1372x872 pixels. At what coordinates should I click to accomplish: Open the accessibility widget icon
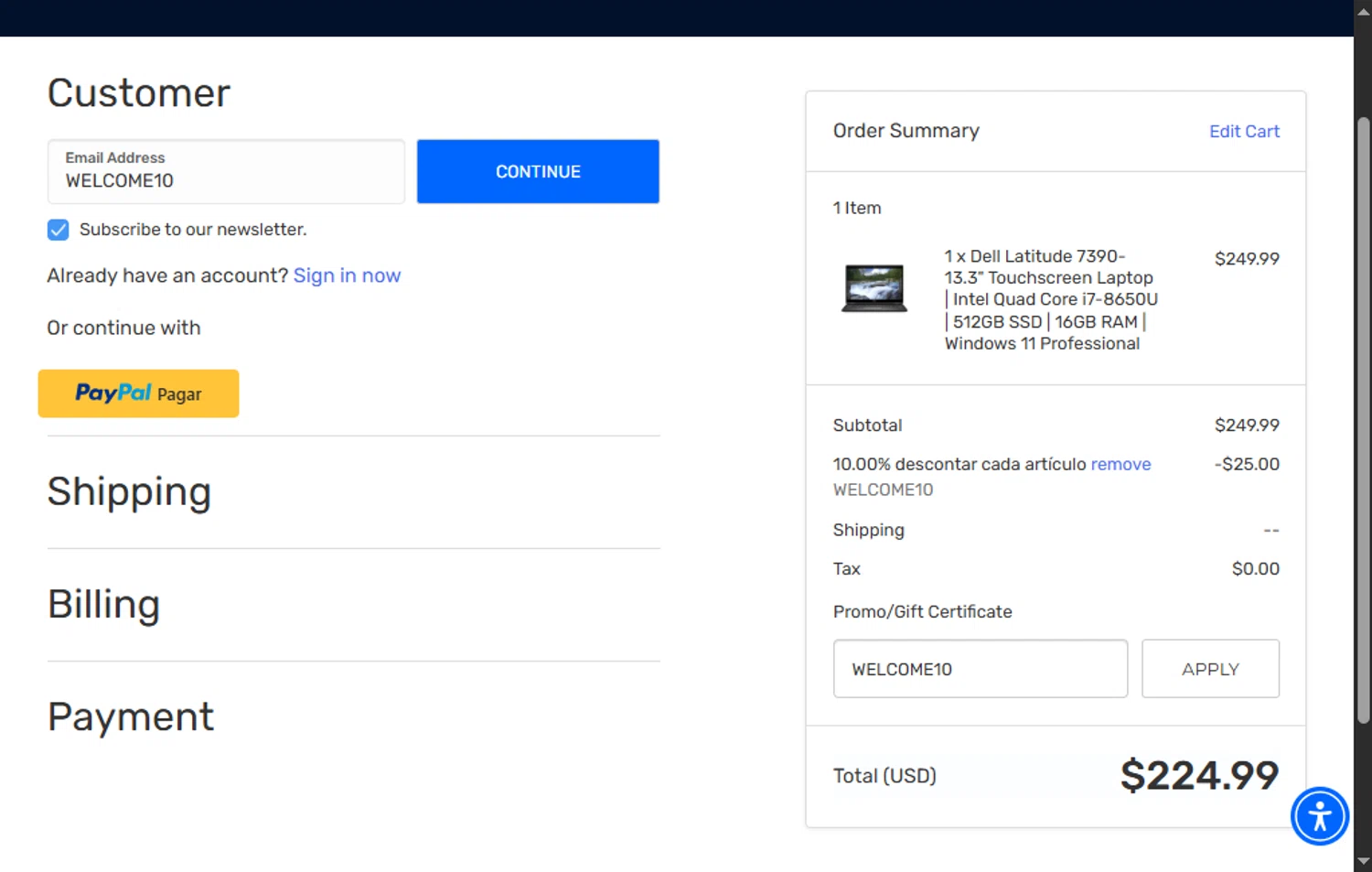1319,816
